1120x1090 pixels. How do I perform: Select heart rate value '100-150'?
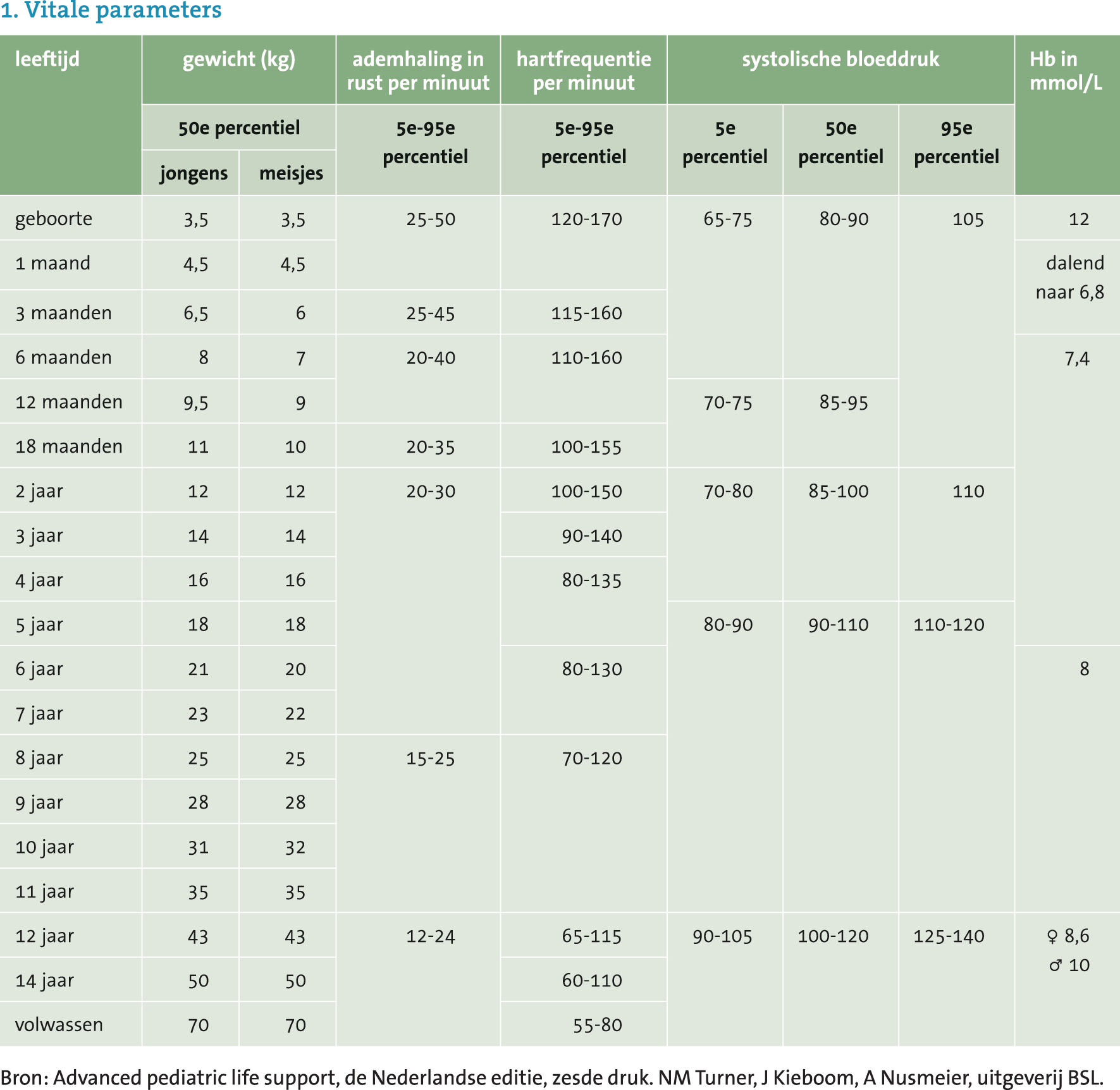586,491
